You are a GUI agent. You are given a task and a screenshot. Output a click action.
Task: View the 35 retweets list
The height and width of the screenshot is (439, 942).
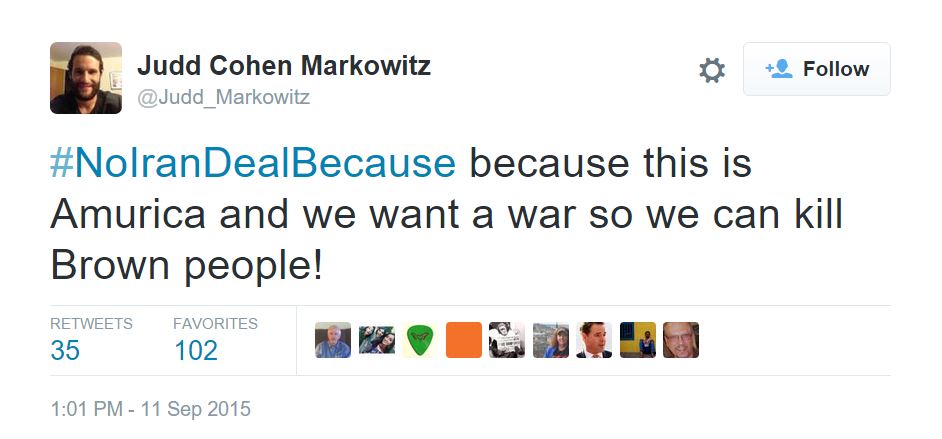(x=65, y=351)
